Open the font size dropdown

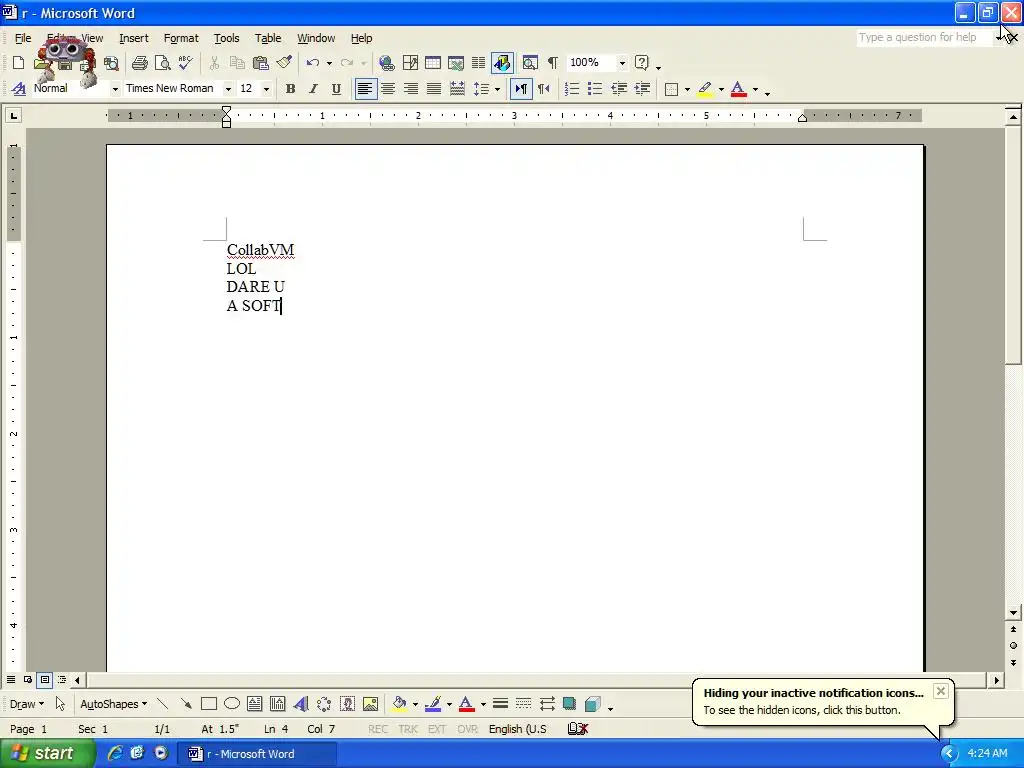(266, 89)
